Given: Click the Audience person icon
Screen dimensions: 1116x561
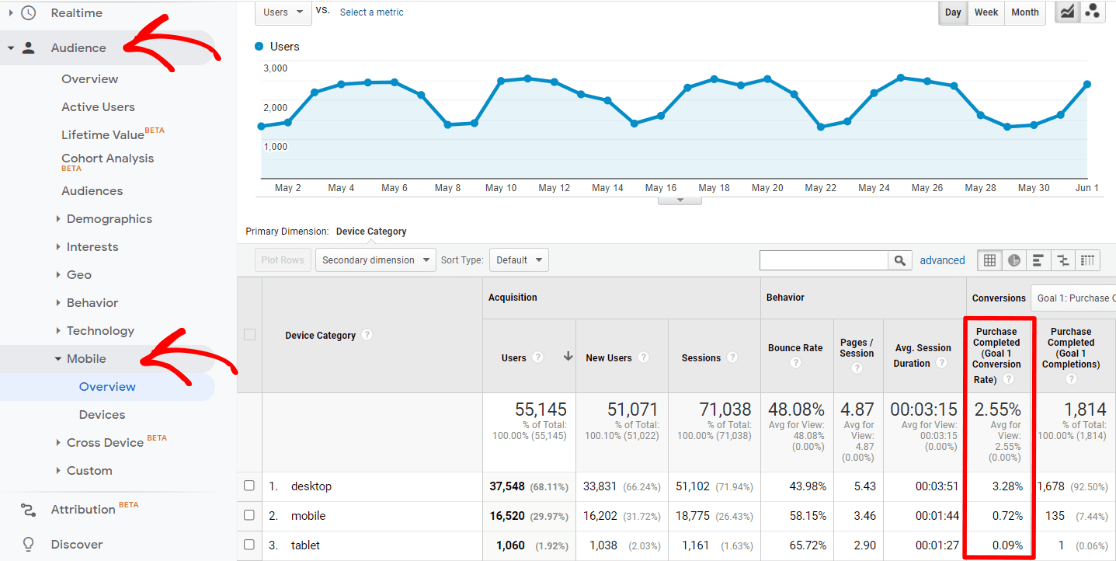Looking at the screenshot, I should [28, 48].
